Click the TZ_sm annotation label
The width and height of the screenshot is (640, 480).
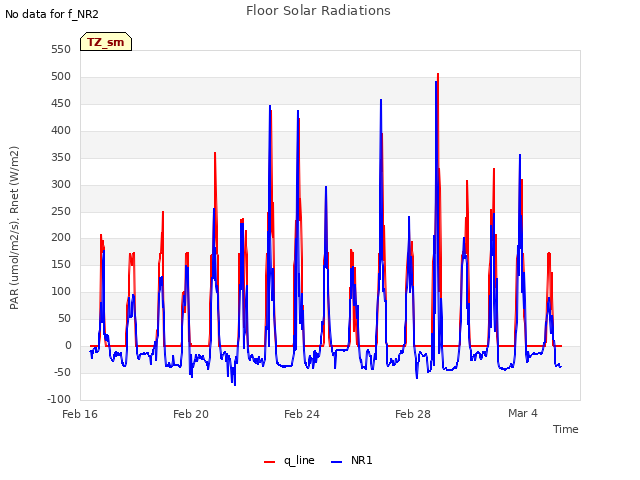pyautogui.click(x=106, y=42)
